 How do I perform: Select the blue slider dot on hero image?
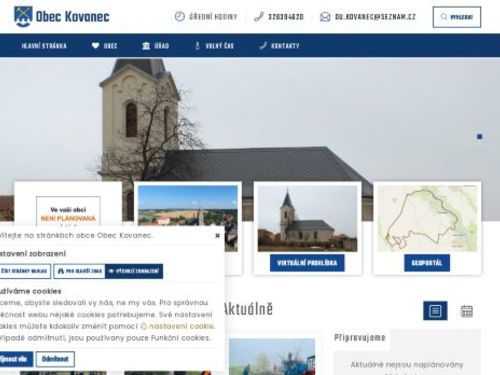[x=480, y=137]
